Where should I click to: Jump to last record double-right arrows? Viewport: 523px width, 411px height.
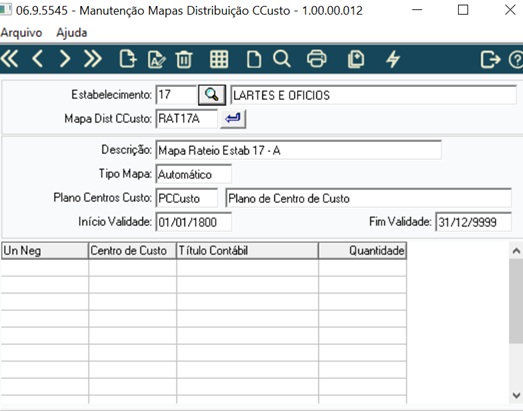click(93, 59)
